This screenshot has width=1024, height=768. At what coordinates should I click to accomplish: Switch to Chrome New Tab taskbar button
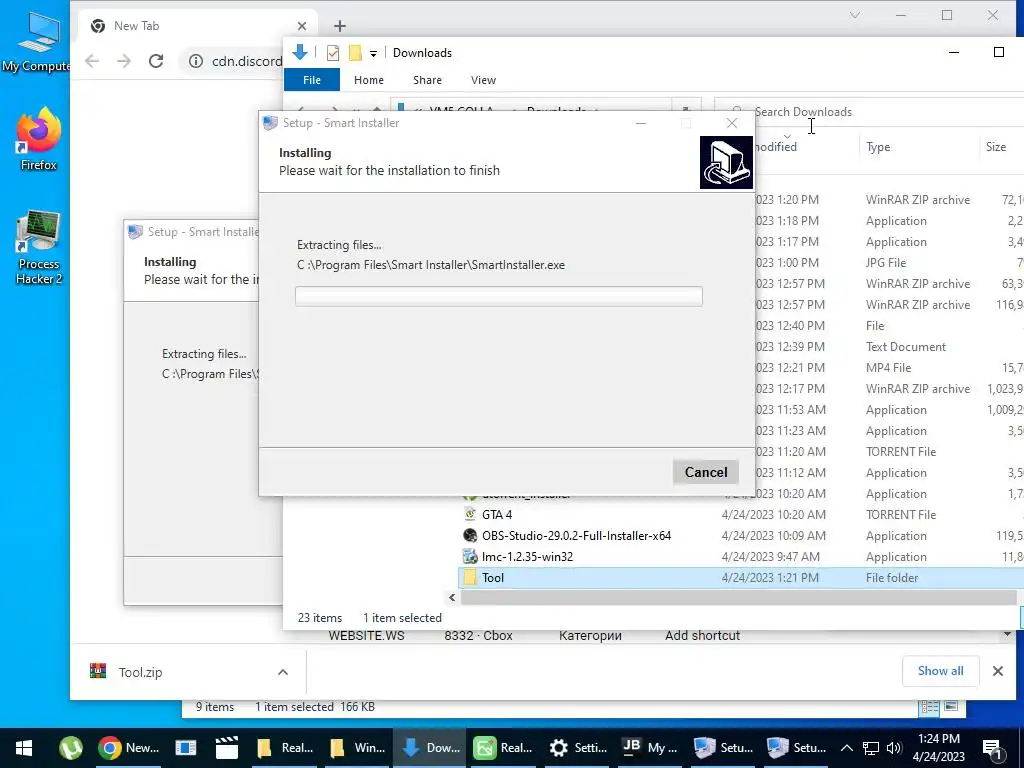pyautogui.click(x=129, y=748)
